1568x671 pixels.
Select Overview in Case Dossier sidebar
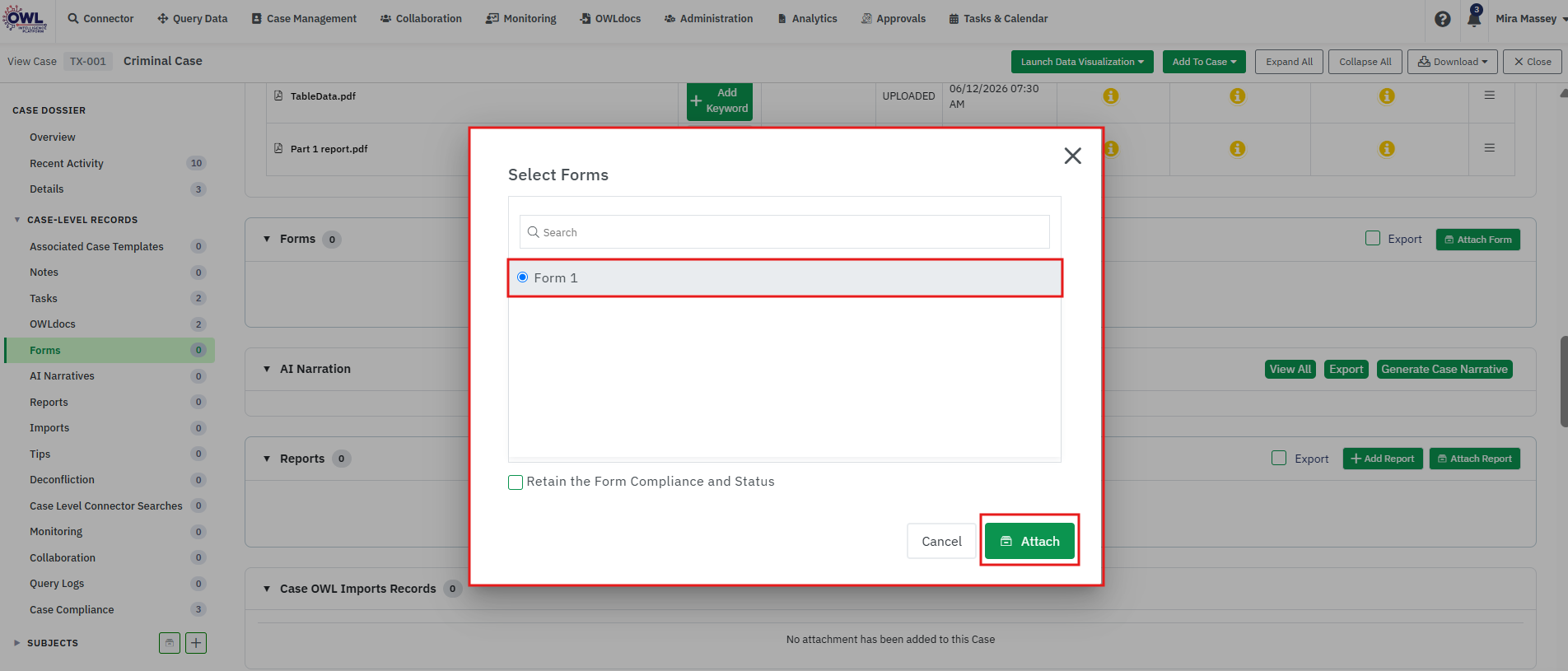point(53,137)
